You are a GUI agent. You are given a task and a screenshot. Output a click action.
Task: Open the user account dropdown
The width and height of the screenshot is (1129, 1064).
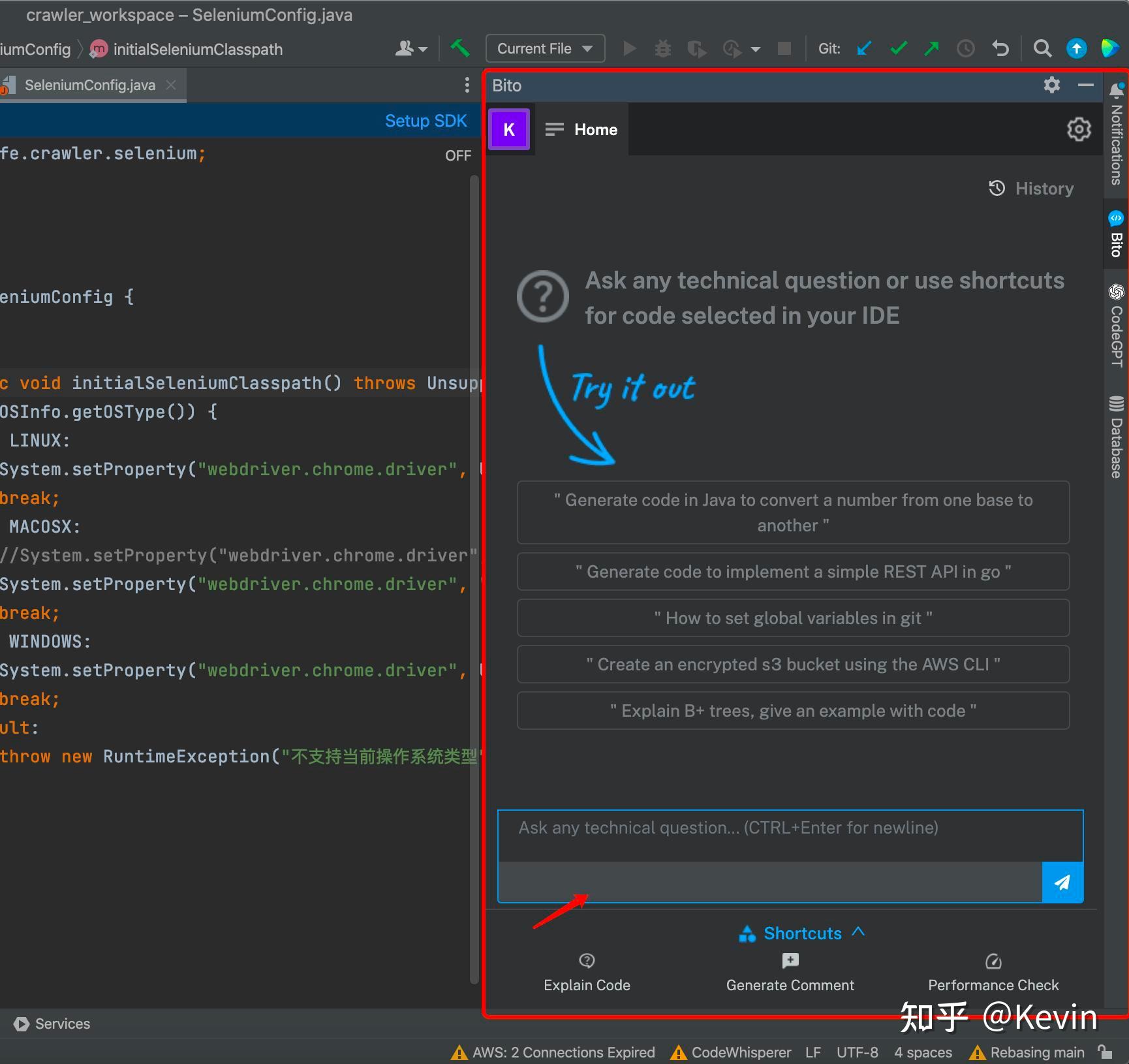pos(411,48)
